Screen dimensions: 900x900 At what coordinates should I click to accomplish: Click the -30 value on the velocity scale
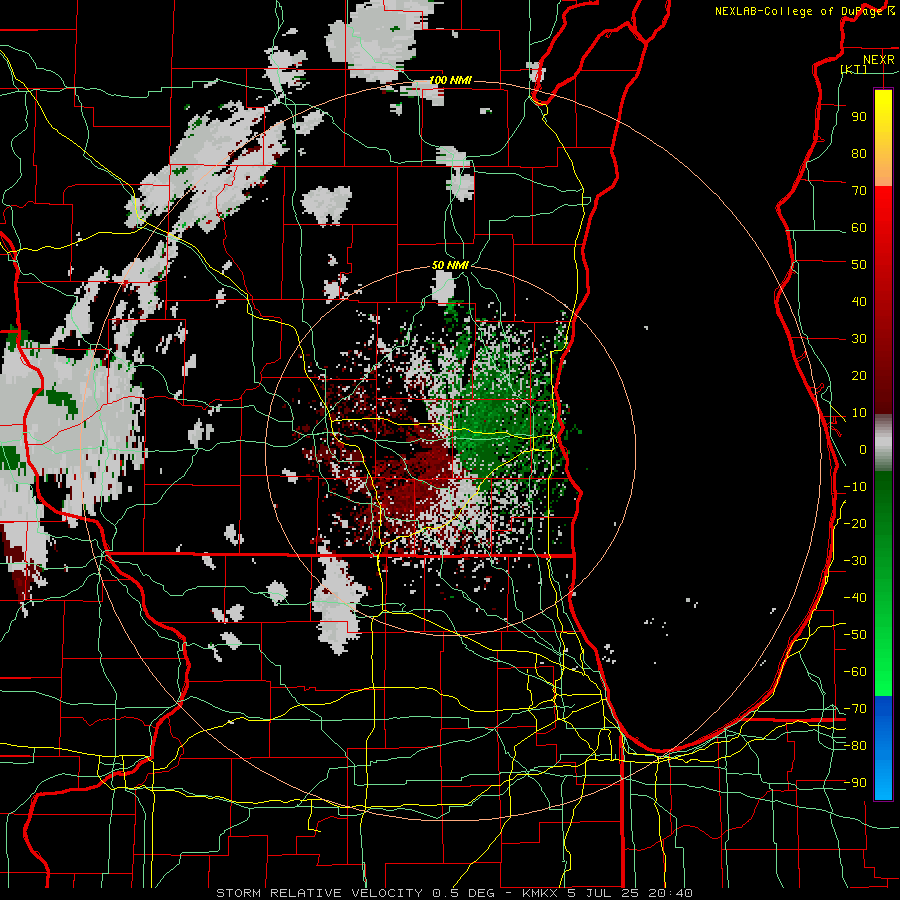pyautogui.click(x=855, y=560)
